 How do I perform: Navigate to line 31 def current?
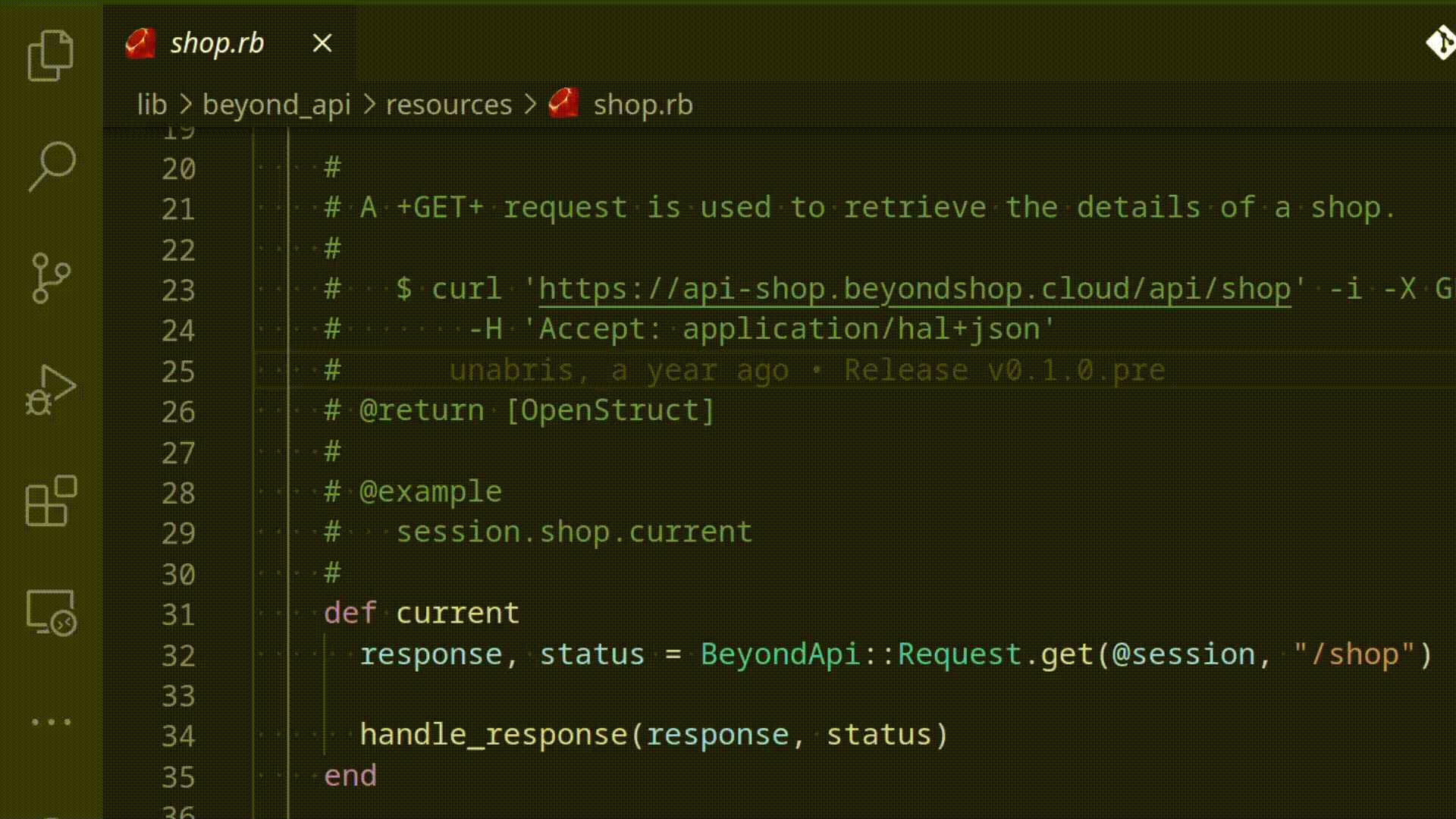click(x=420, y=612)
